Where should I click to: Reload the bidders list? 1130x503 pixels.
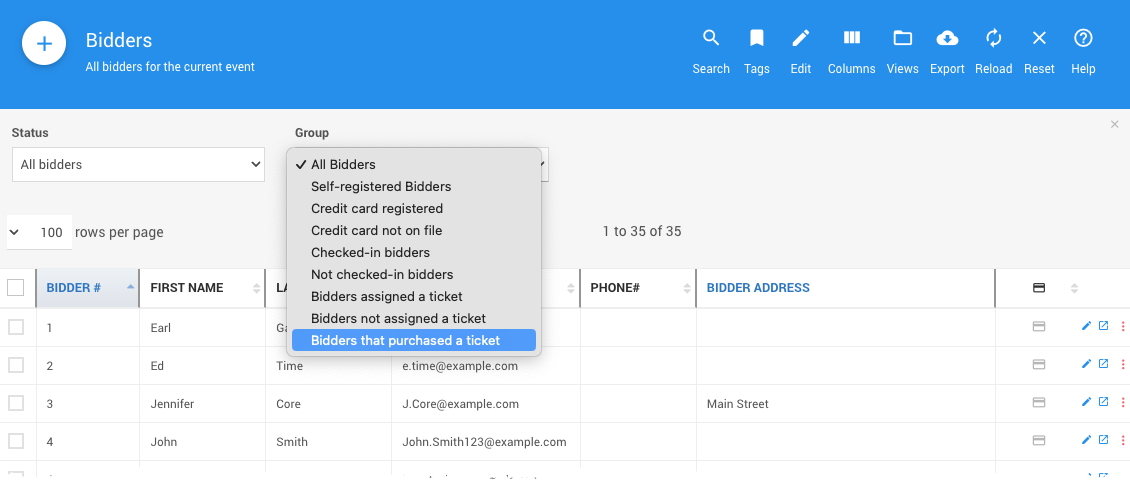coord(993,50)
